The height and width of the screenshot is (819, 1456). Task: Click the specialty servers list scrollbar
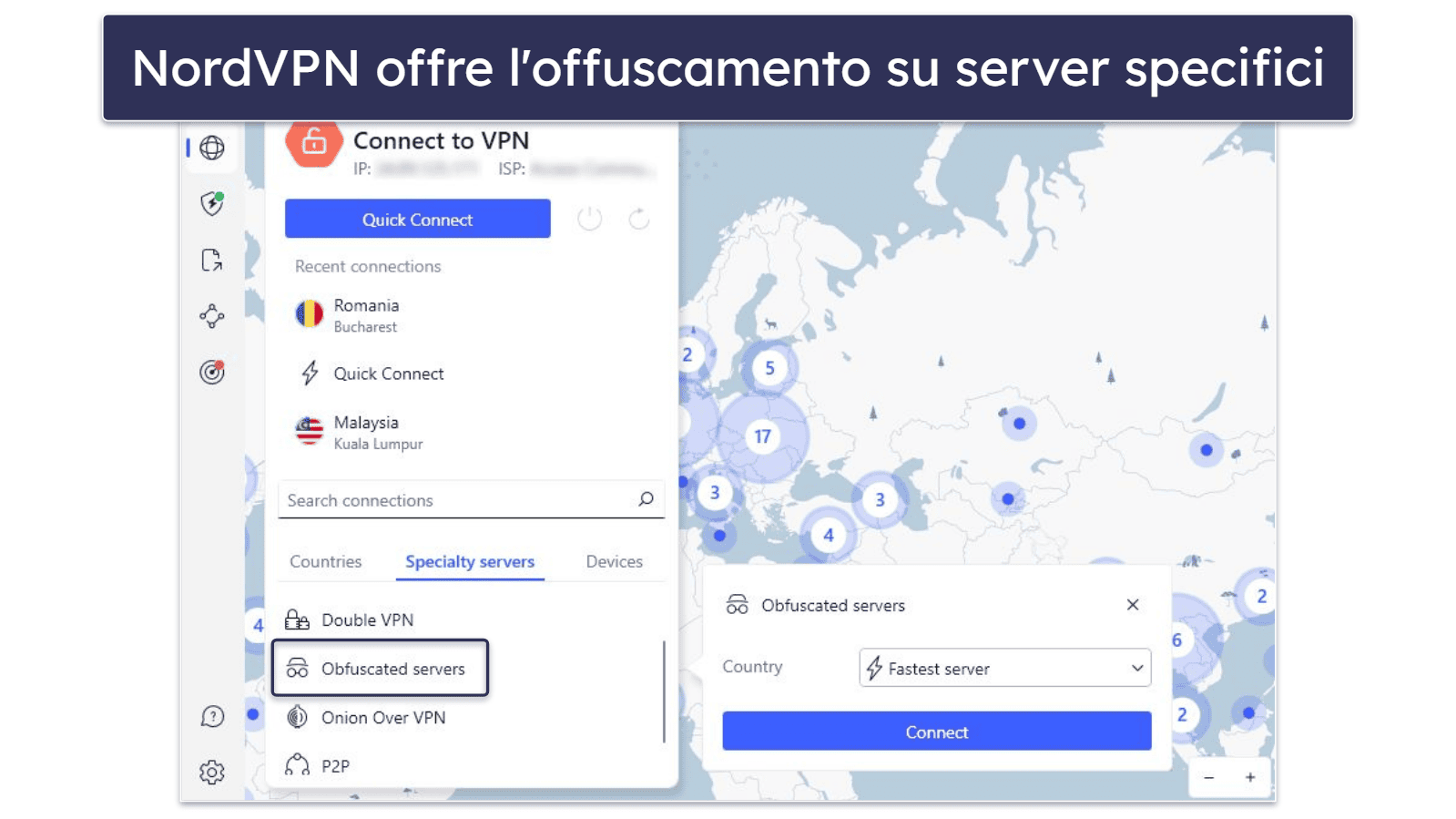[664, 691]
